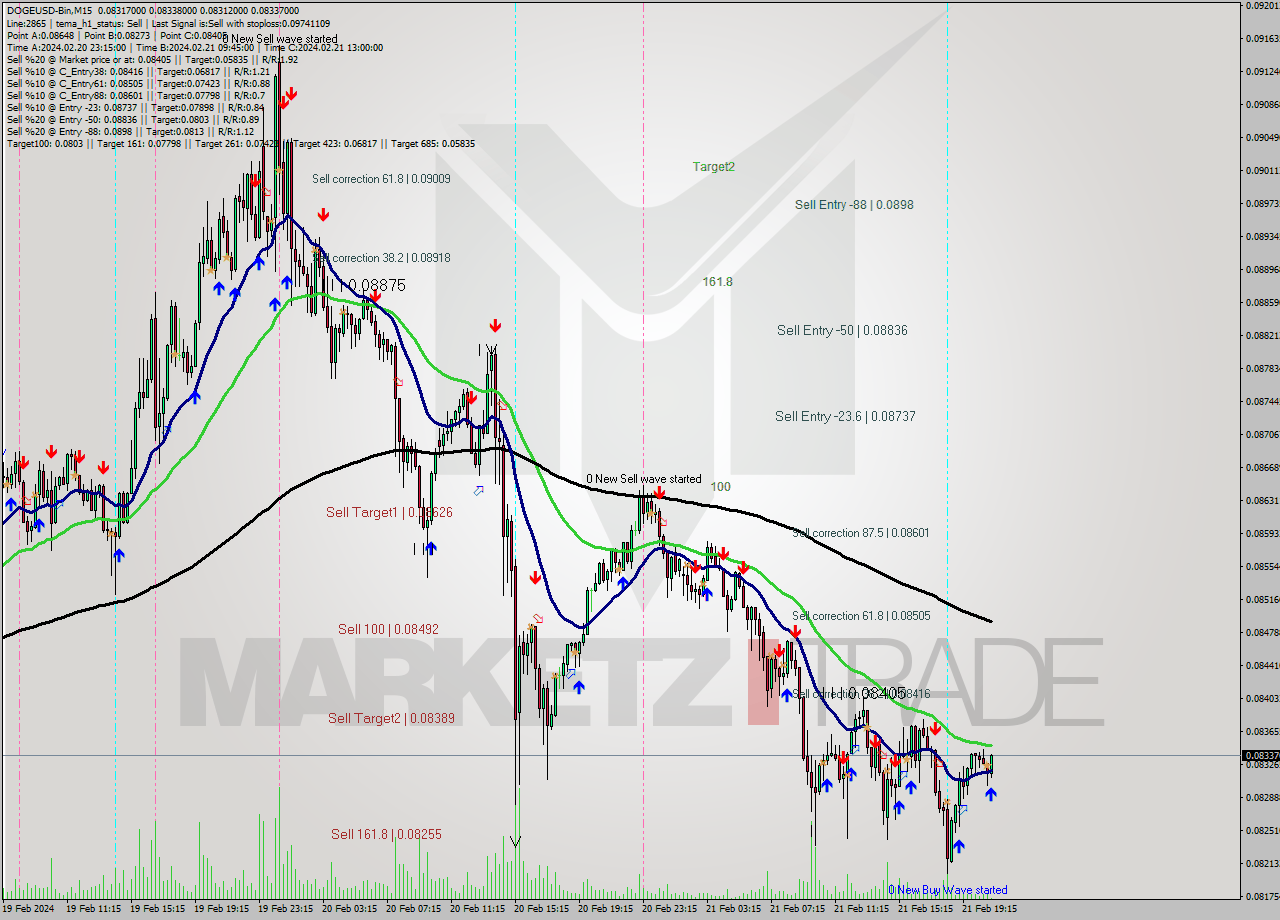Click the '20 Feb 23:15' time axis label
Image resolution: width=1280 pixels, height=920 pixels.
pyautogui.click(x=669, y=910)
